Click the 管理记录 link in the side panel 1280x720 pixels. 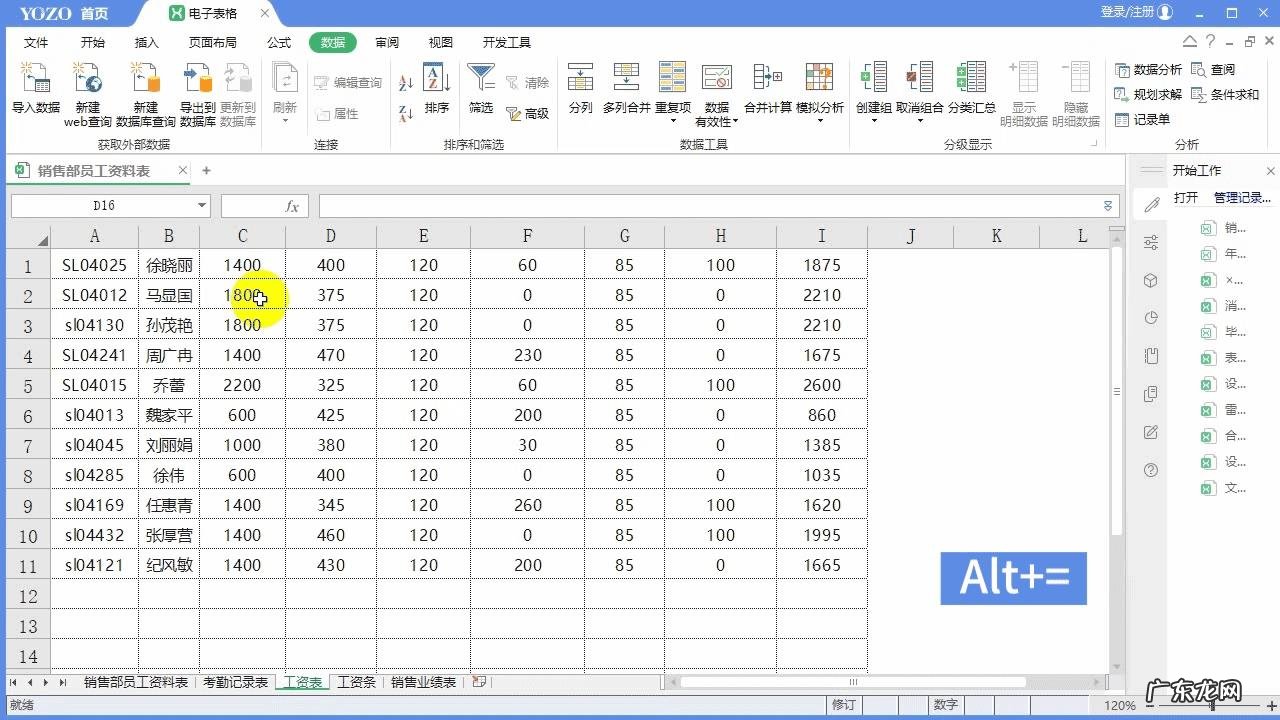tap(1242, 198)
